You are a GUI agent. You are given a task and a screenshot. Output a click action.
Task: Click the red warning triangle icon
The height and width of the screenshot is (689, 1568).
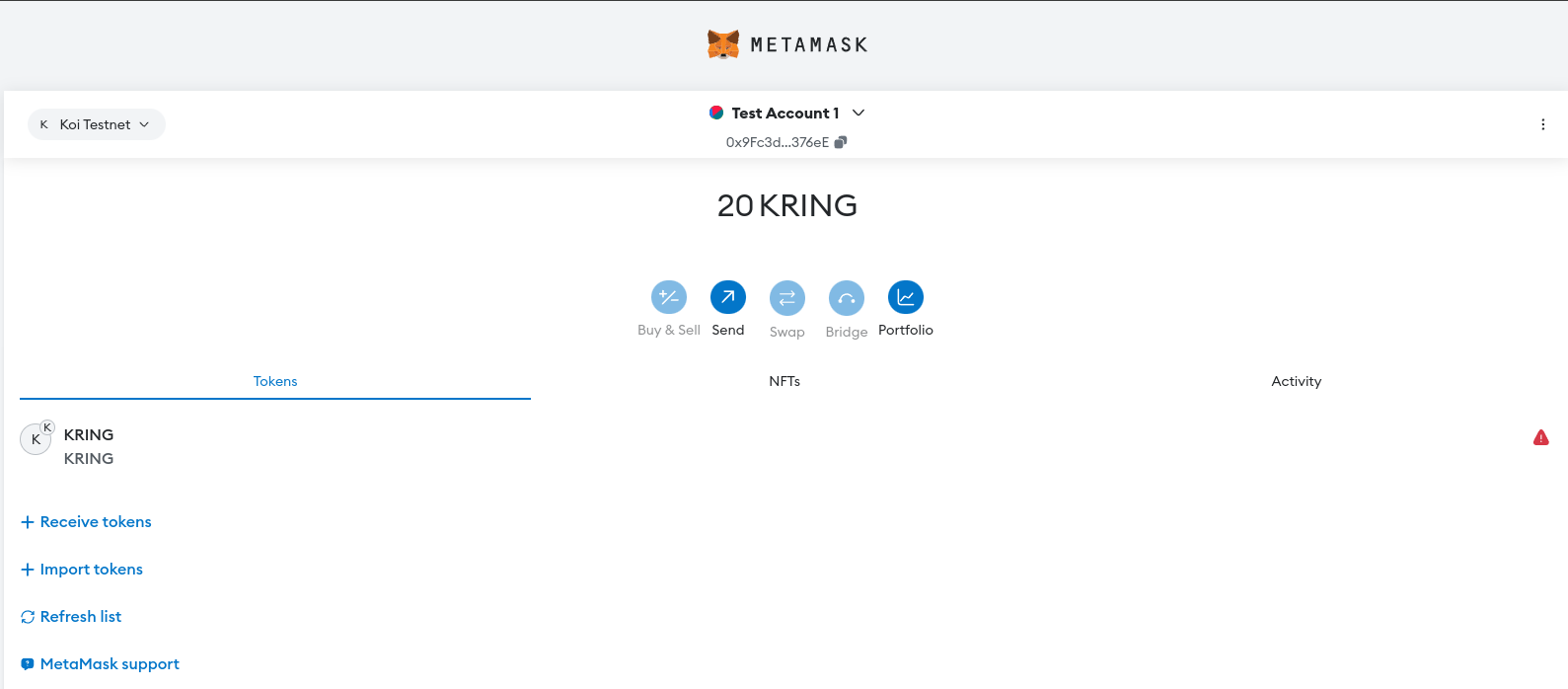(x=1540, y=437)
